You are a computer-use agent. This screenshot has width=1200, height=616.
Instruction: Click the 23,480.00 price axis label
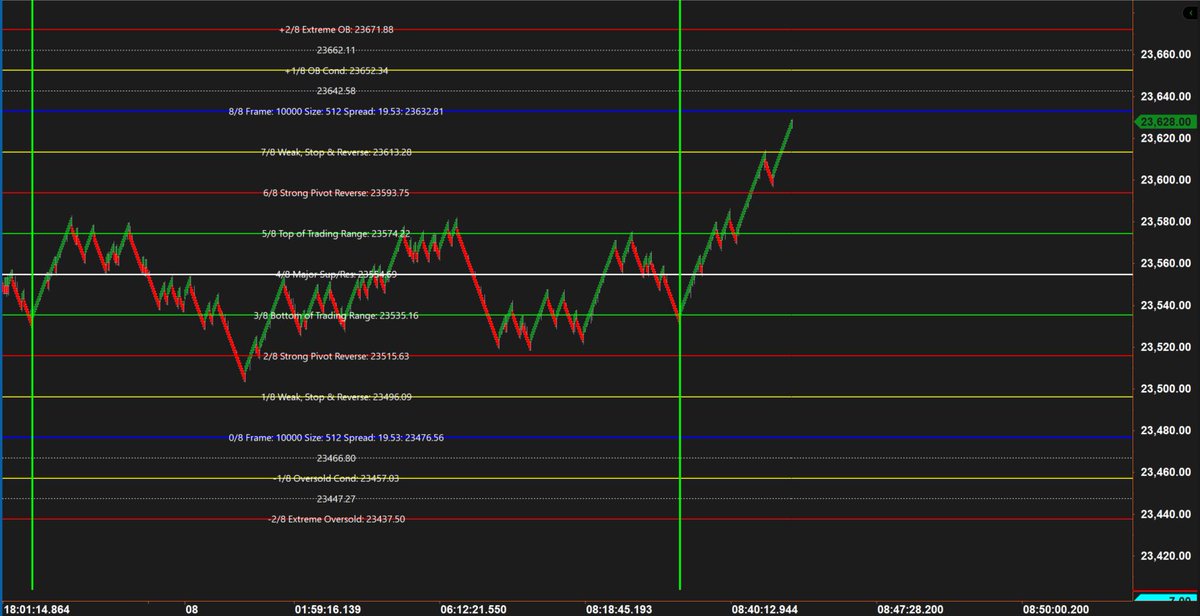click(x=1165, y=430)
